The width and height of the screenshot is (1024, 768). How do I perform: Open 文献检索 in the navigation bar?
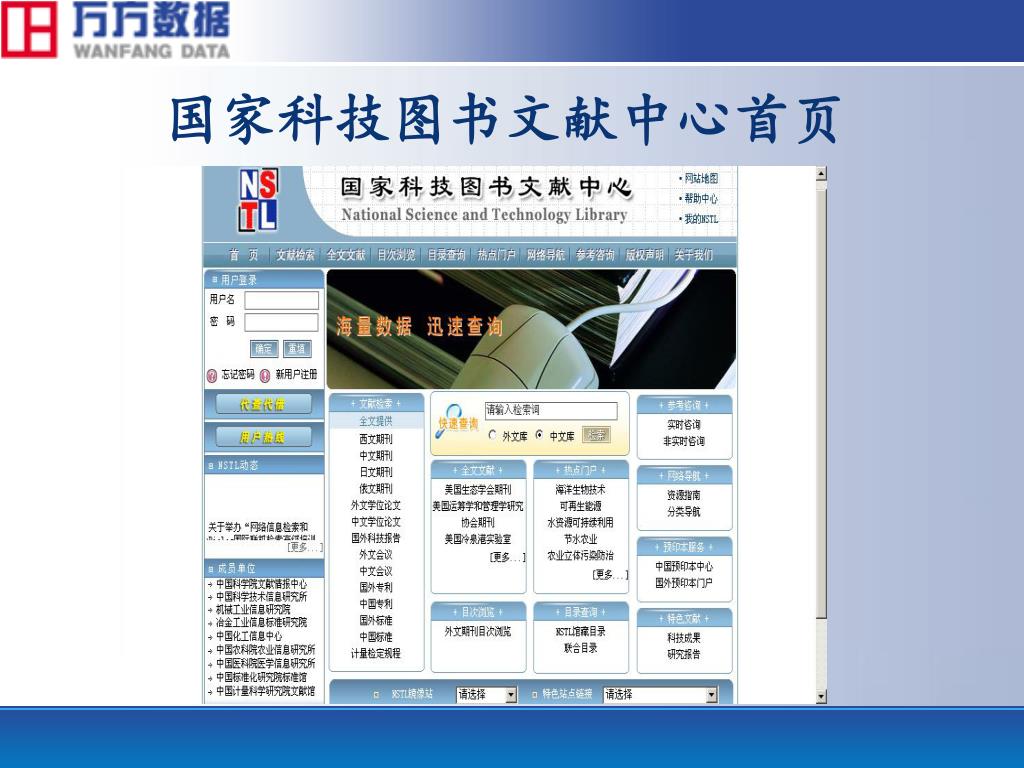point(295,255)
